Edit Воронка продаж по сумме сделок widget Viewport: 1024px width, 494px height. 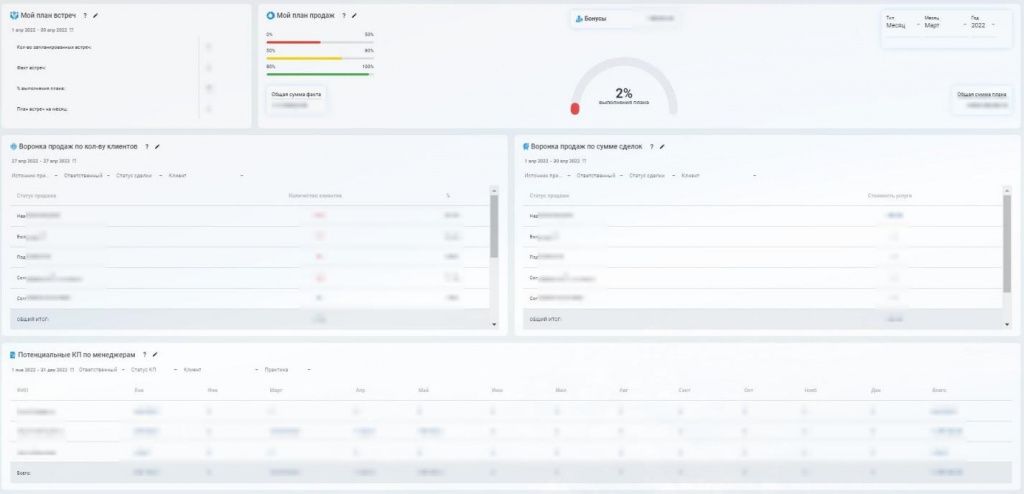pyautogui.click(x=662, y=146)
